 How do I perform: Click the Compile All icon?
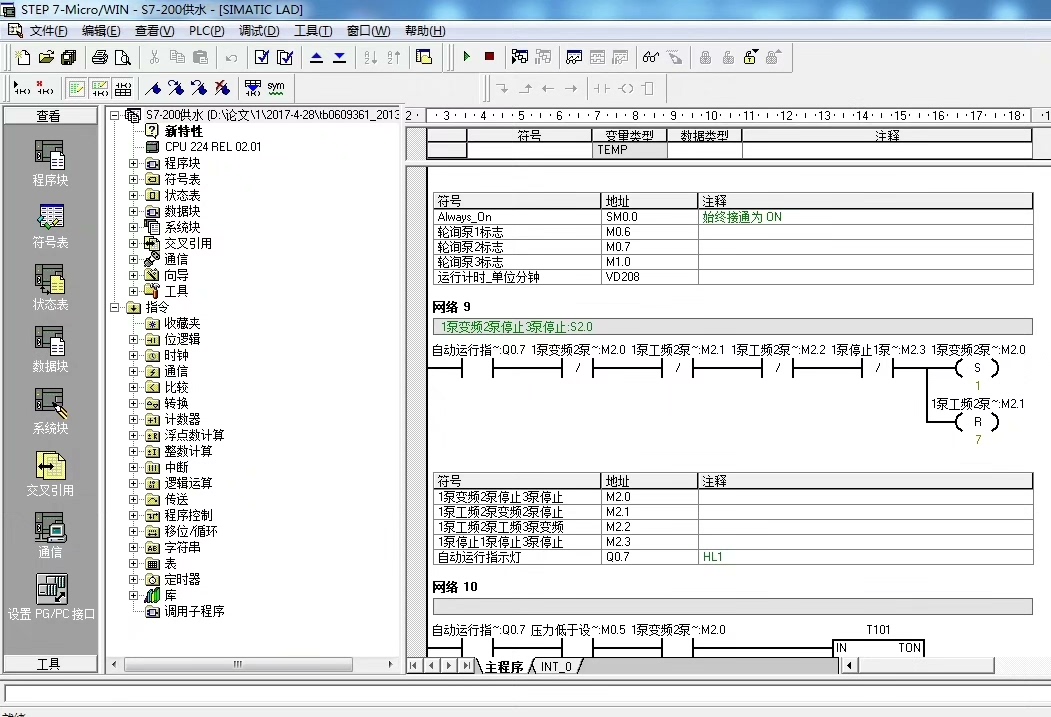[285, 58]
